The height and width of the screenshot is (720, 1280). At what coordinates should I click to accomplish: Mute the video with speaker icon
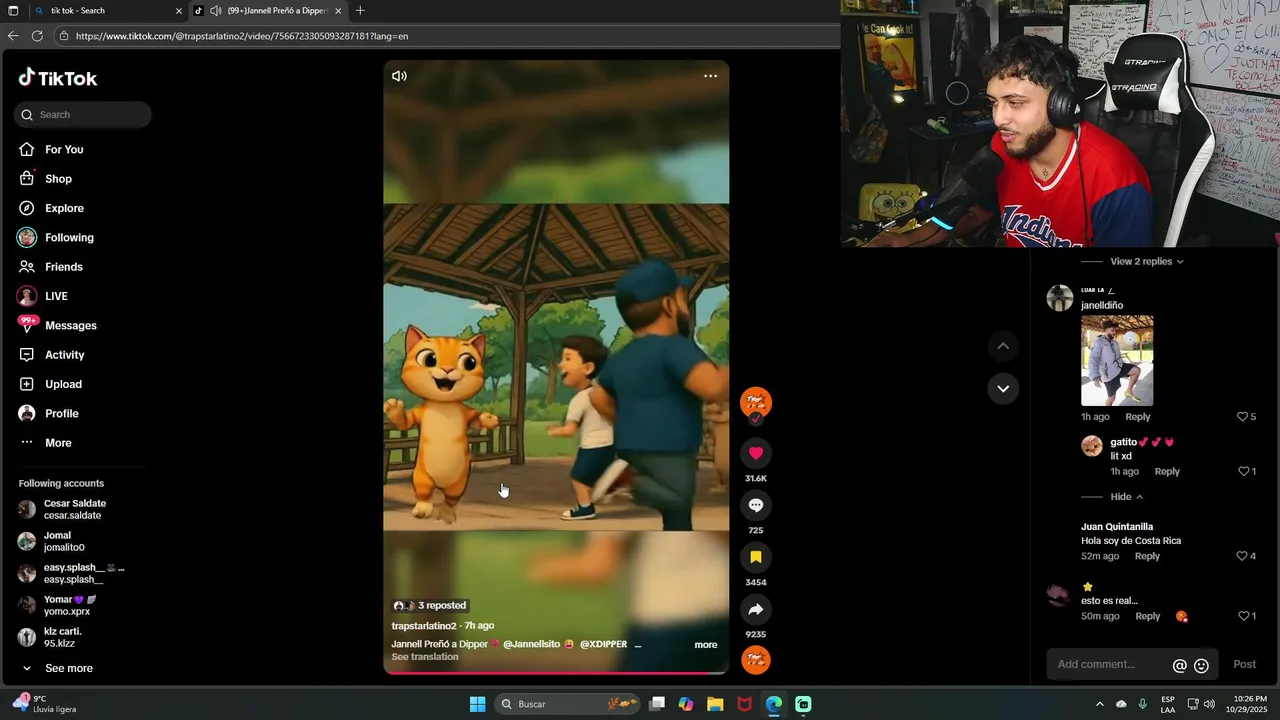click(x=399, y=76)
